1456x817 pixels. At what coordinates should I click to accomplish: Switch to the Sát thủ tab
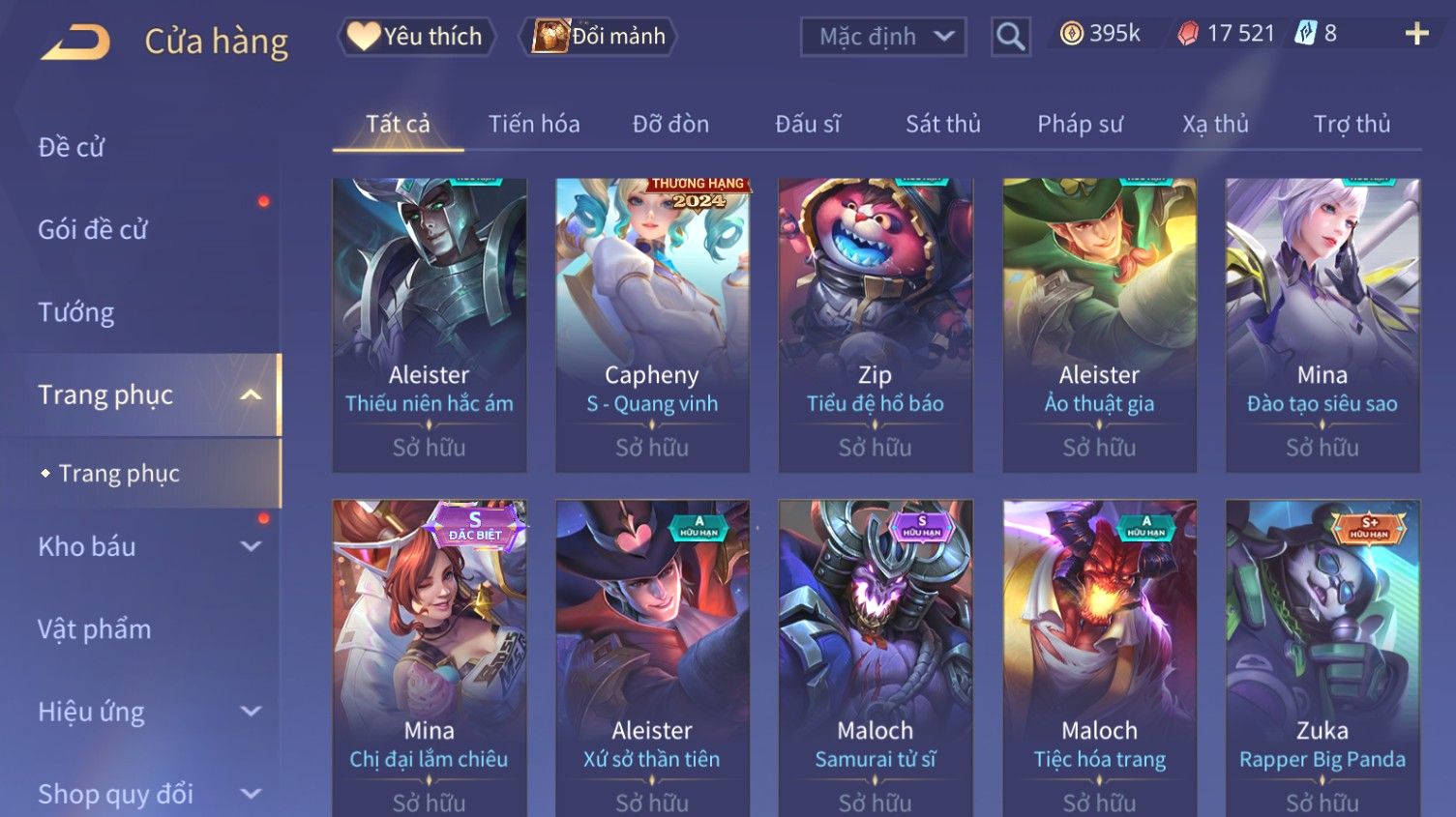click(x=943, y=124)
